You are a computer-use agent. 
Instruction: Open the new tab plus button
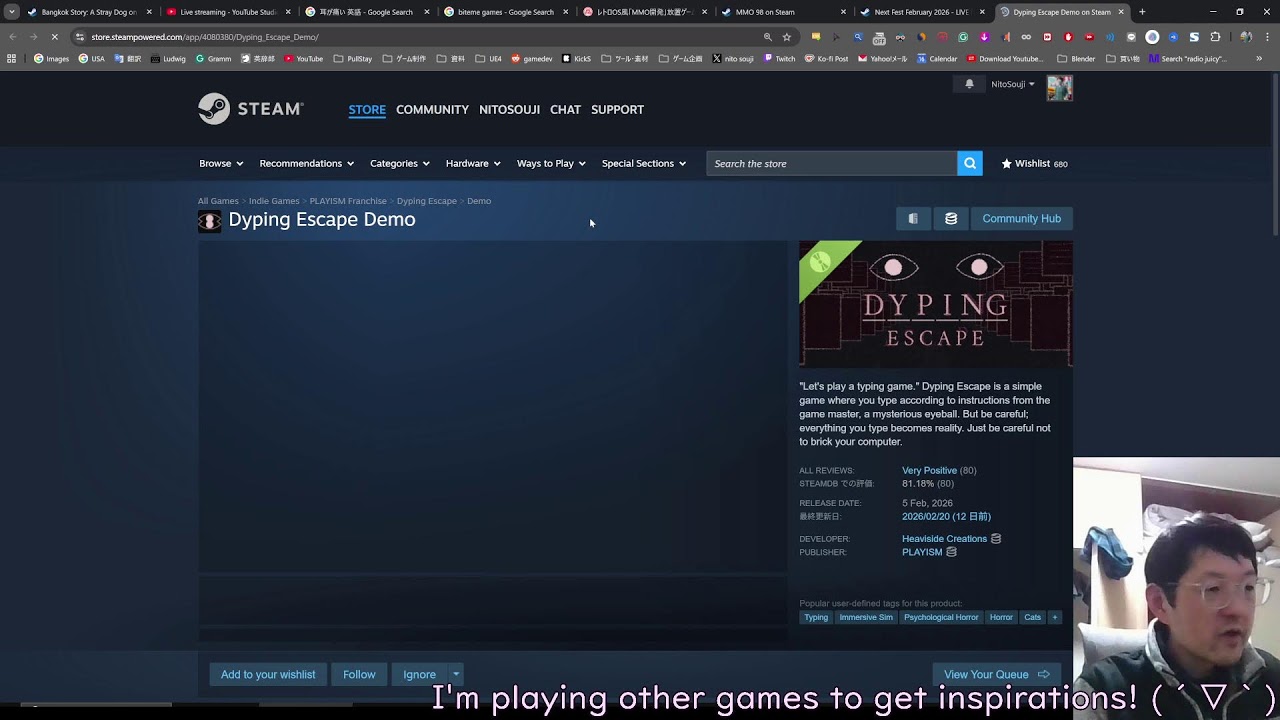pos(1142,12)
